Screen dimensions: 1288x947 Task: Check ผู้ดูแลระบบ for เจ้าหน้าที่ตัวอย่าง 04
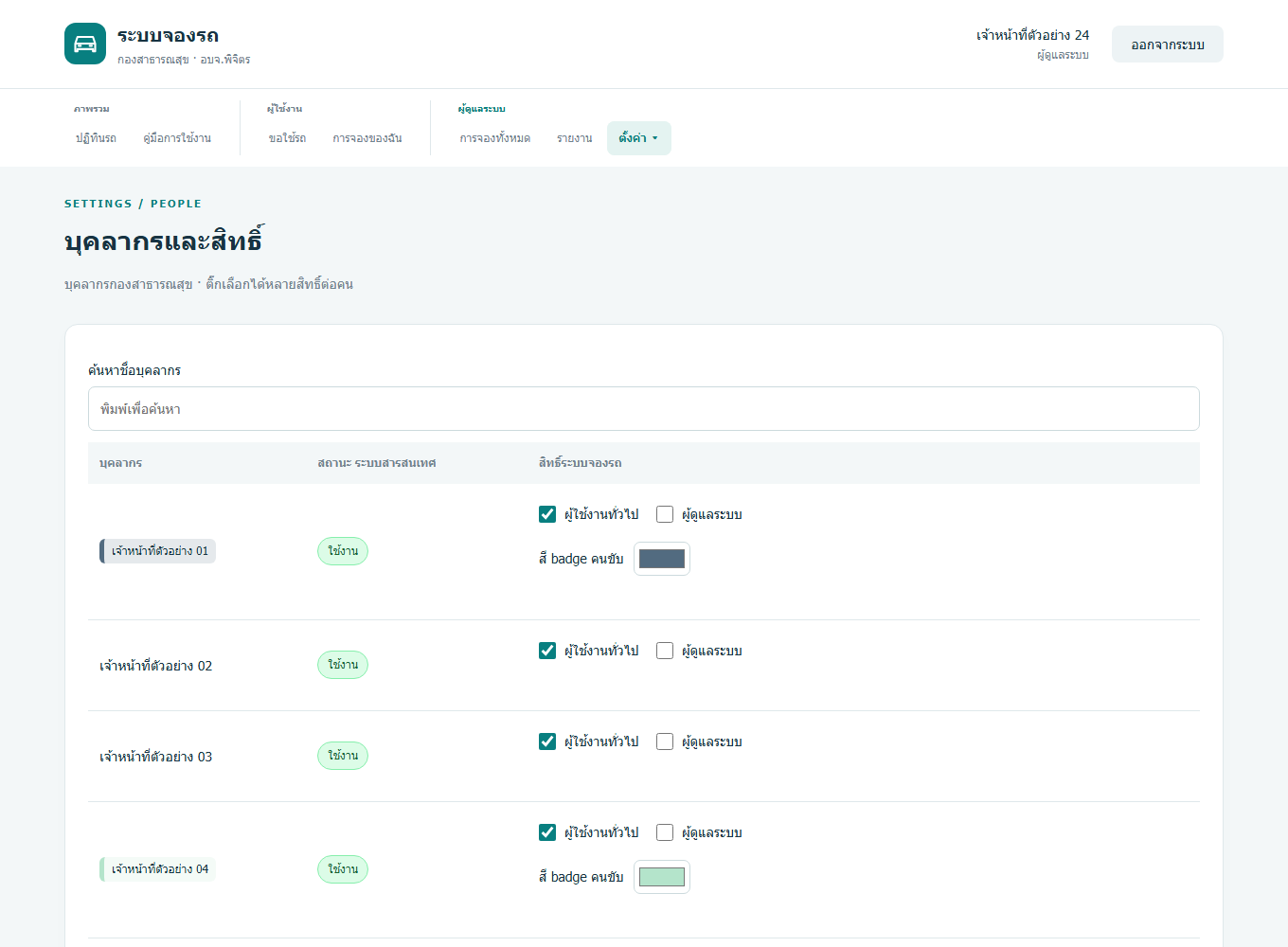665,832
